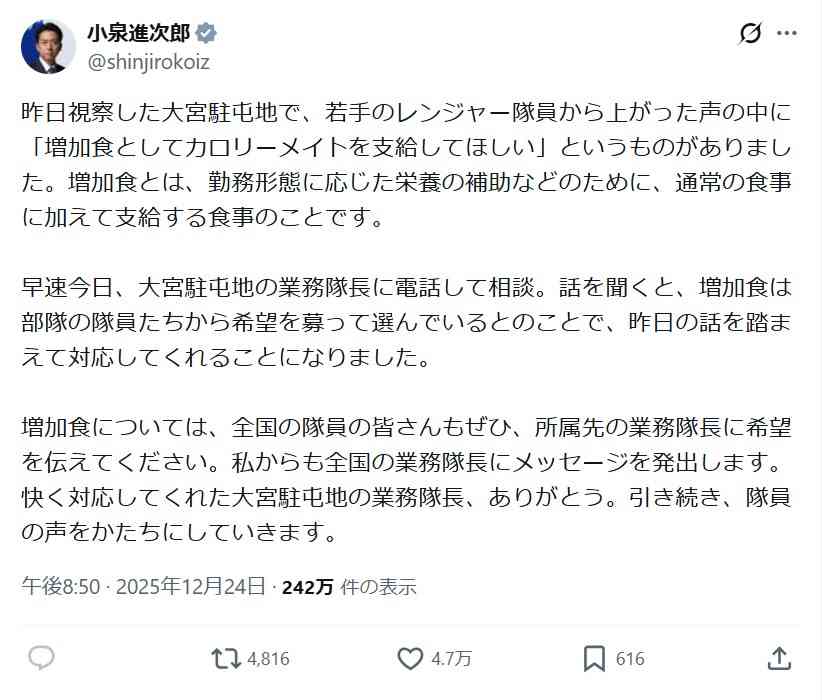This screenshot has width=822, height=700.
Task: Toggle repost status on this post
Action: 228,658
